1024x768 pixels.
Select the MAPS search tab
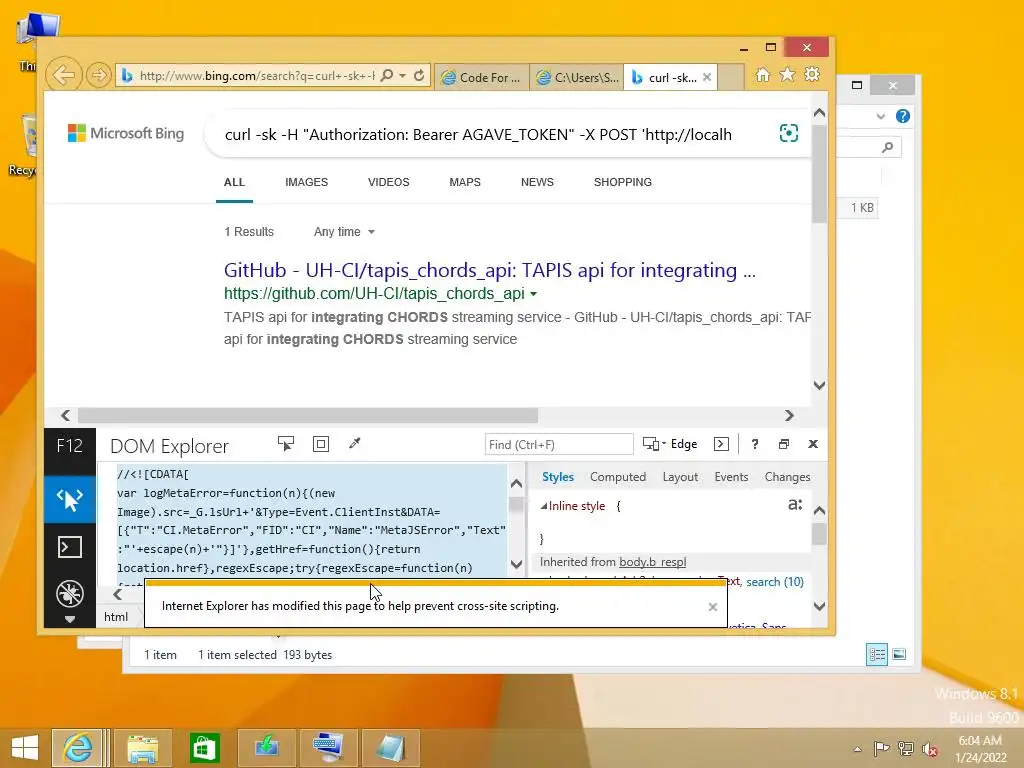[465, 182]
